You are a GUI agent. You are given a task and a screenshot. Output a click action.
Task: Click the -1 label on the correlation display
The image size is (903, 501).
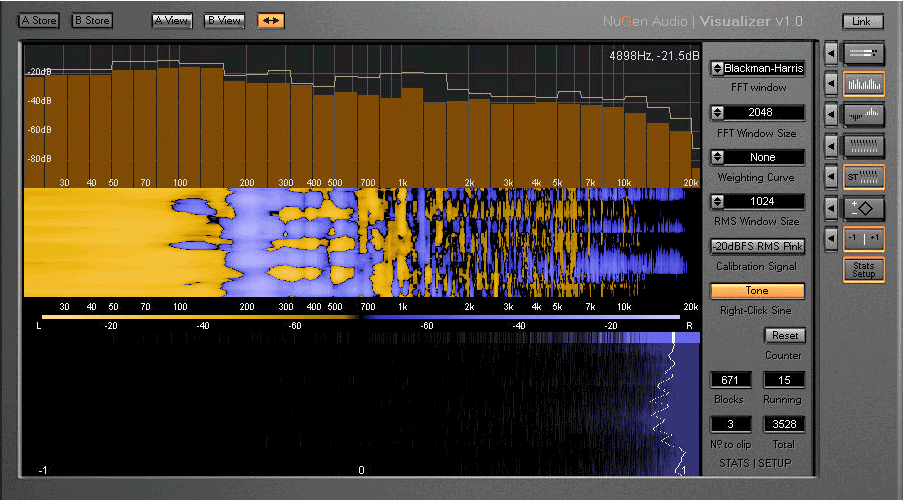pyautogui.click(x=43, y=470)
